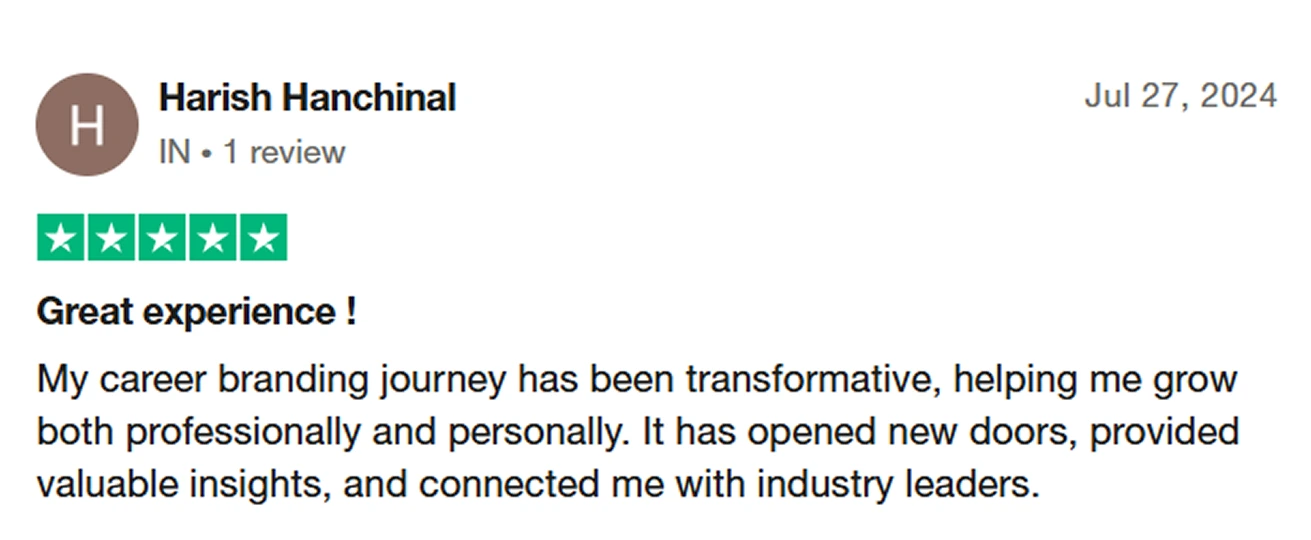
Task: Select the third star of the rating
Action: pos(162,238)
